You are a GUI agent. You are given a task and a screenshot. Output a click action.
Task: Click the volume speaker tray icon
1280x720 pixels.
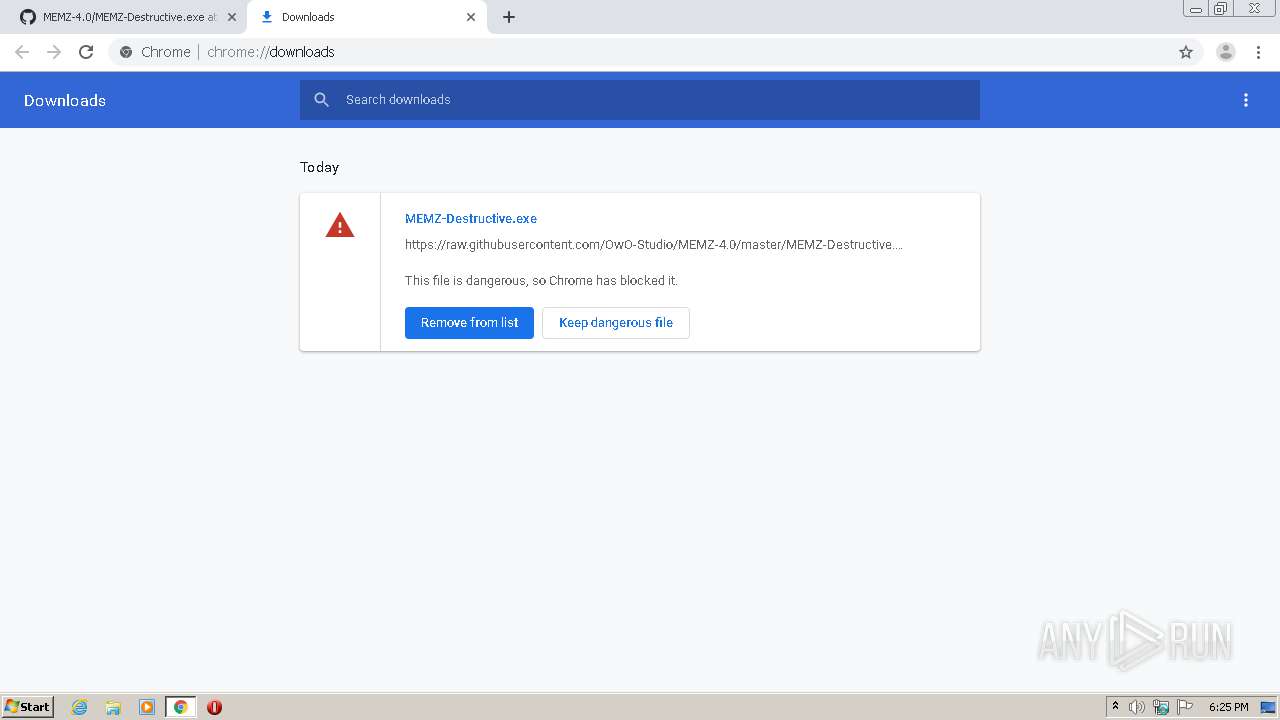1137,707
